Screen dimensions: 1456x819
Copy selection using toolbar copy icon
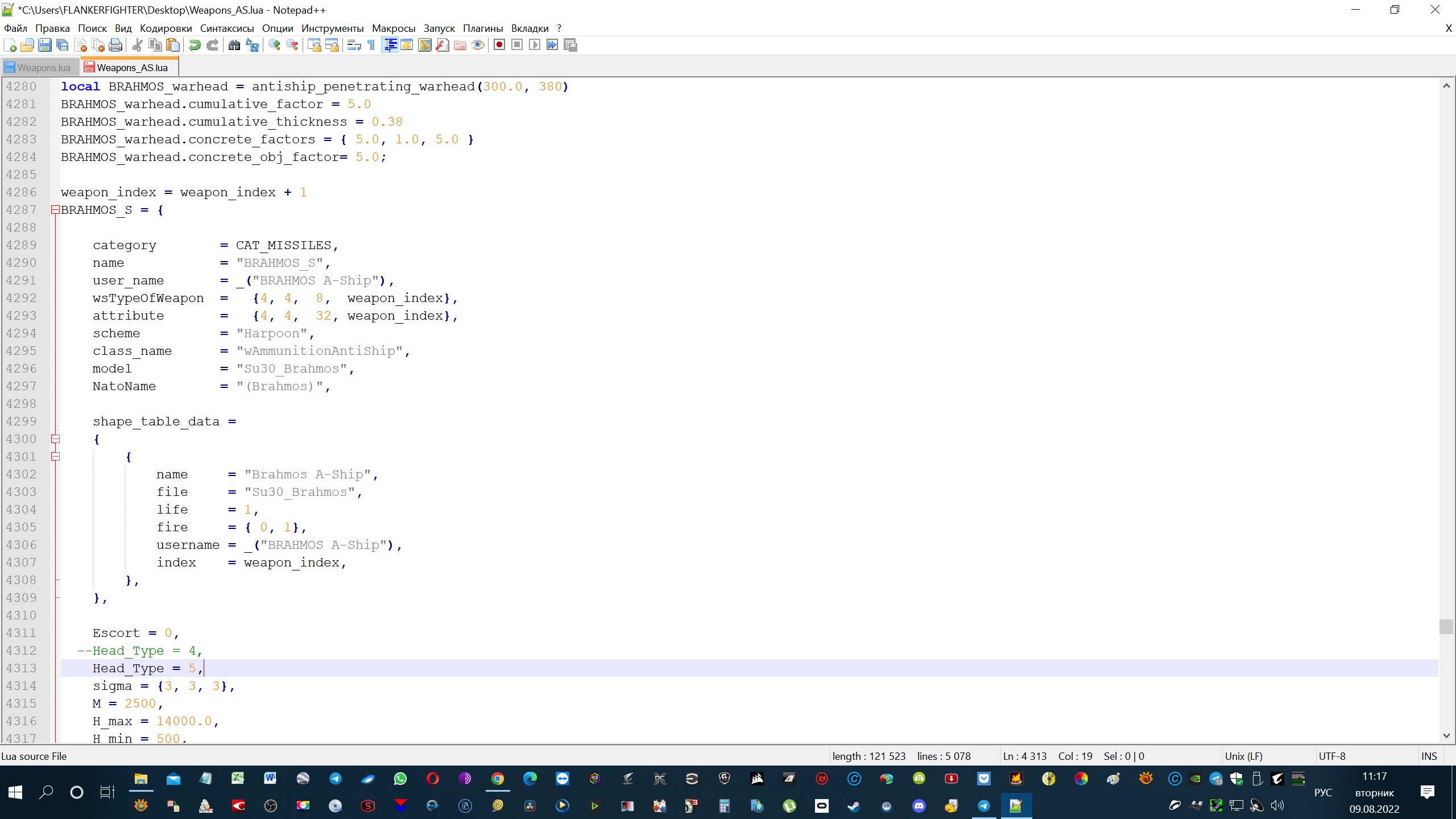pyautogui.click(x=155, y=45)
